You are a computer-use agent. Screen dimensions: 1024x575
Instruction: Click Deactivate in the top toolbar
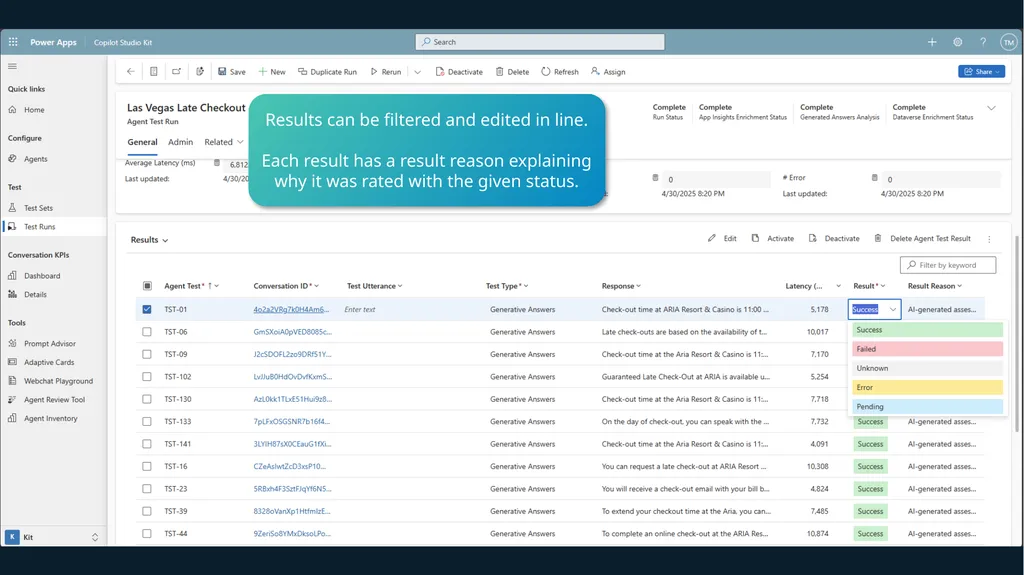[459, 72]
